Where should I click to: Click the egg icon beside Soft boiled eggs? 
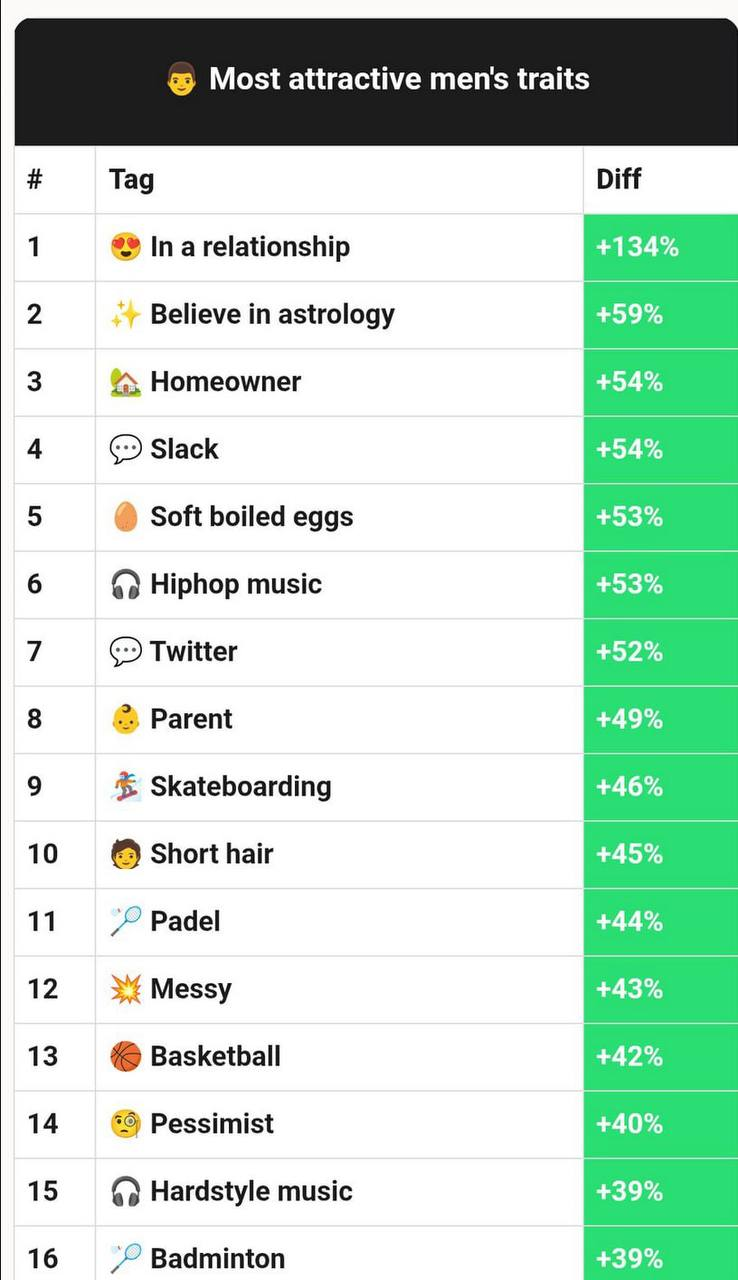pos(126,517)
